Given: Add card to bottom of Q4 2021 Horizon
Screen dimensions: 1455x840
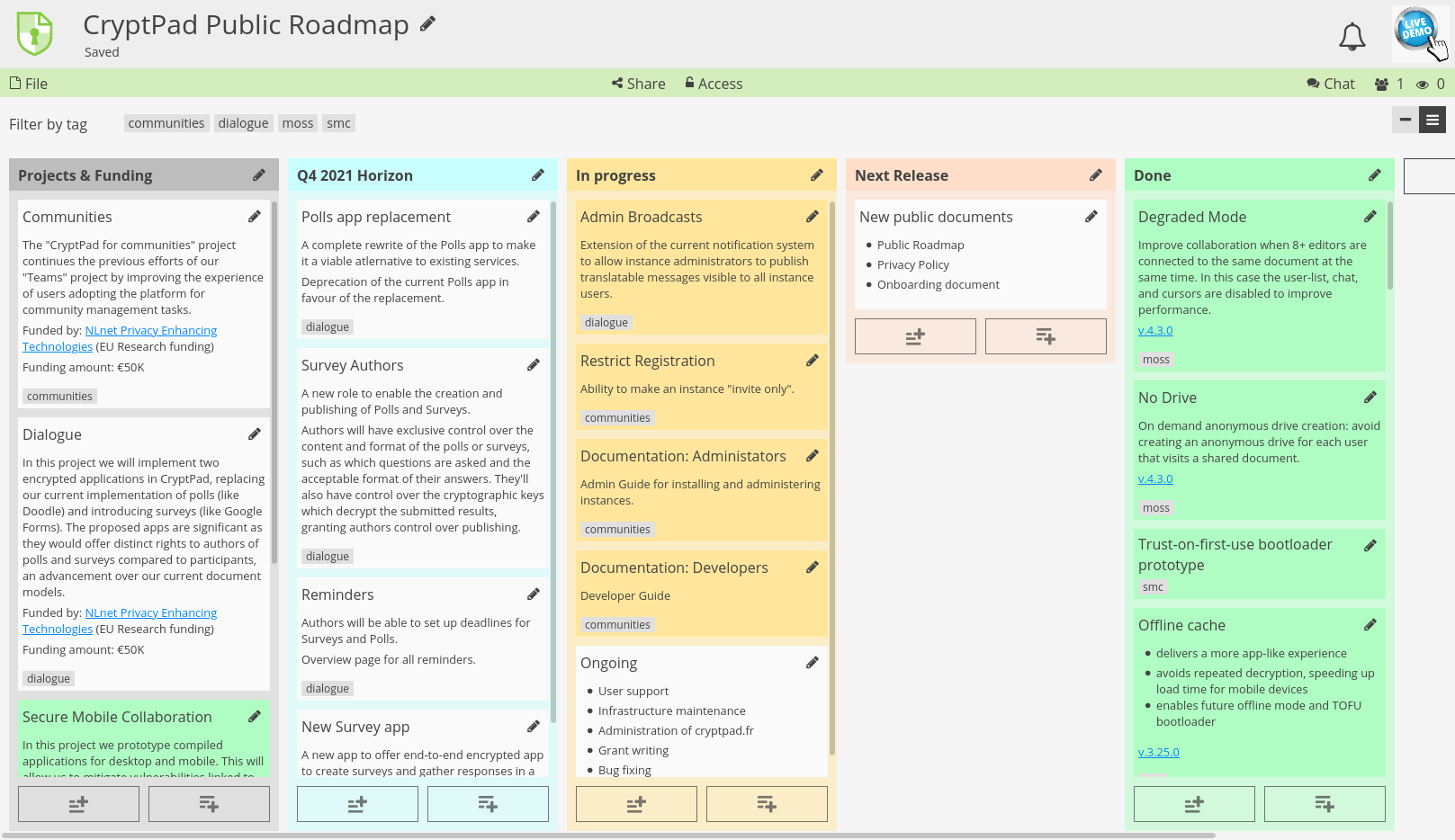Looking at the screenshot, I should [x=488, y=804].
